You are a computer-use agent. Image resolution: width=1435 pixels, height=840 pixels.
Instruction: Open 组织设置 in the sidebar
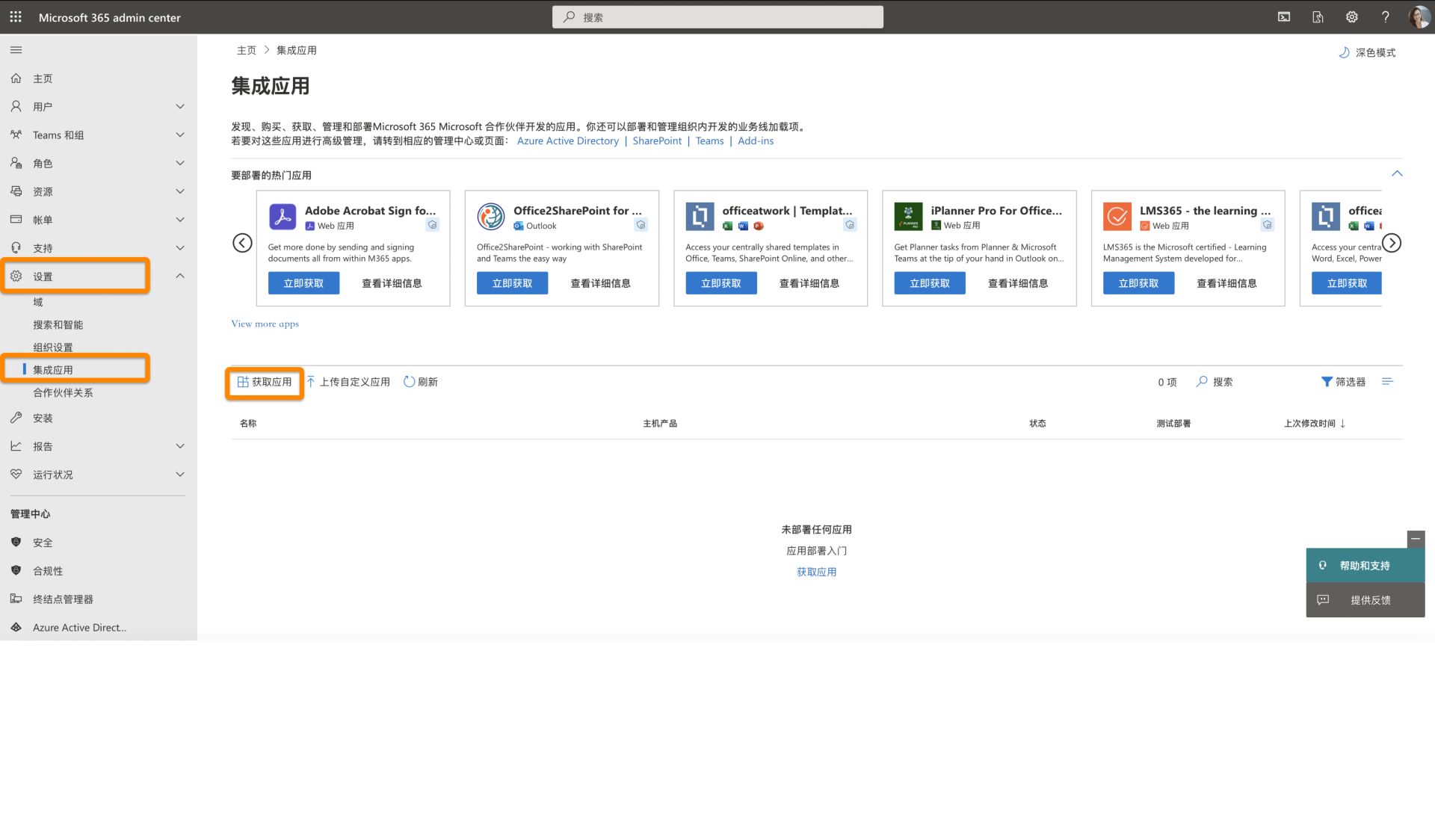pyautogui.click(x=53, y=347)
